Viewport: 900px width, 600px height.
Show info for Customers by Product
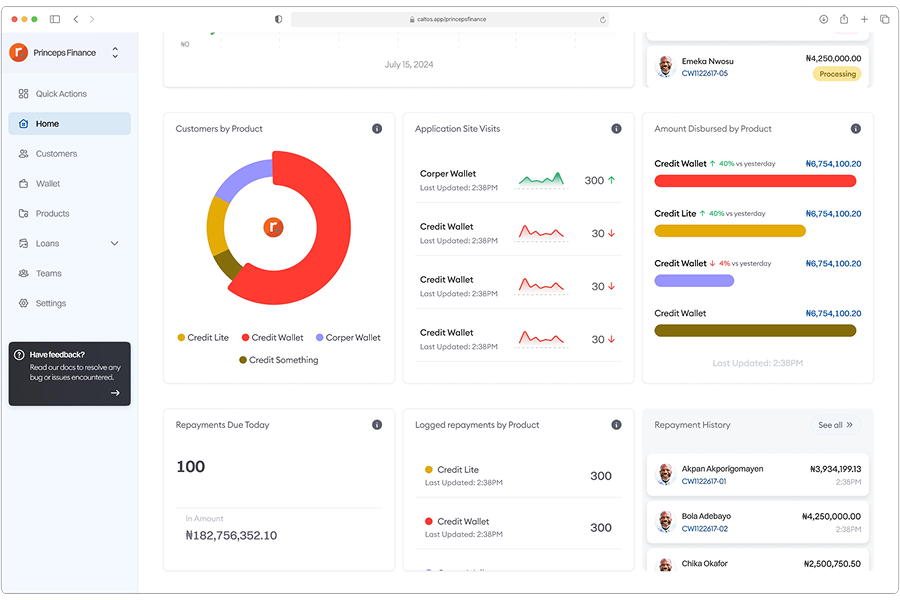tap(377, 129)
